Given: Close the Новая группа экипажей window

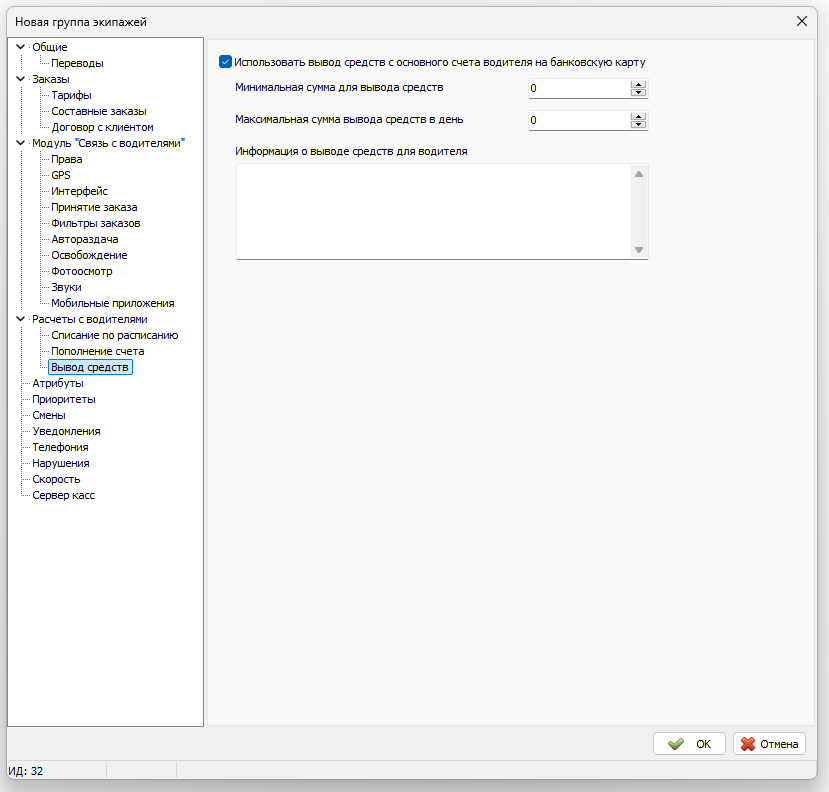Looking at the screenshot, I should pos(801,21).
